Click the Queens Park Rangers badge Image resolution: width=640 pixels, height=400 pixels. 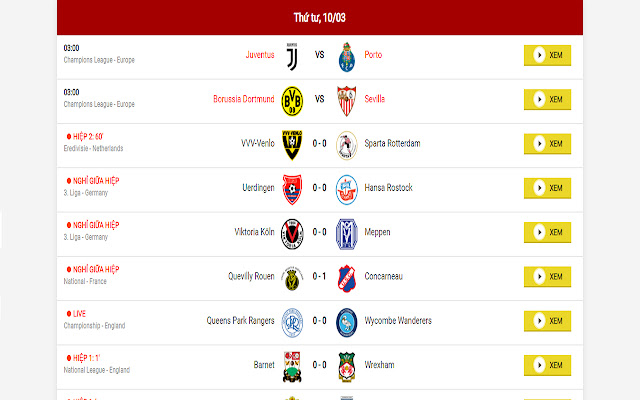coord(292,322)
